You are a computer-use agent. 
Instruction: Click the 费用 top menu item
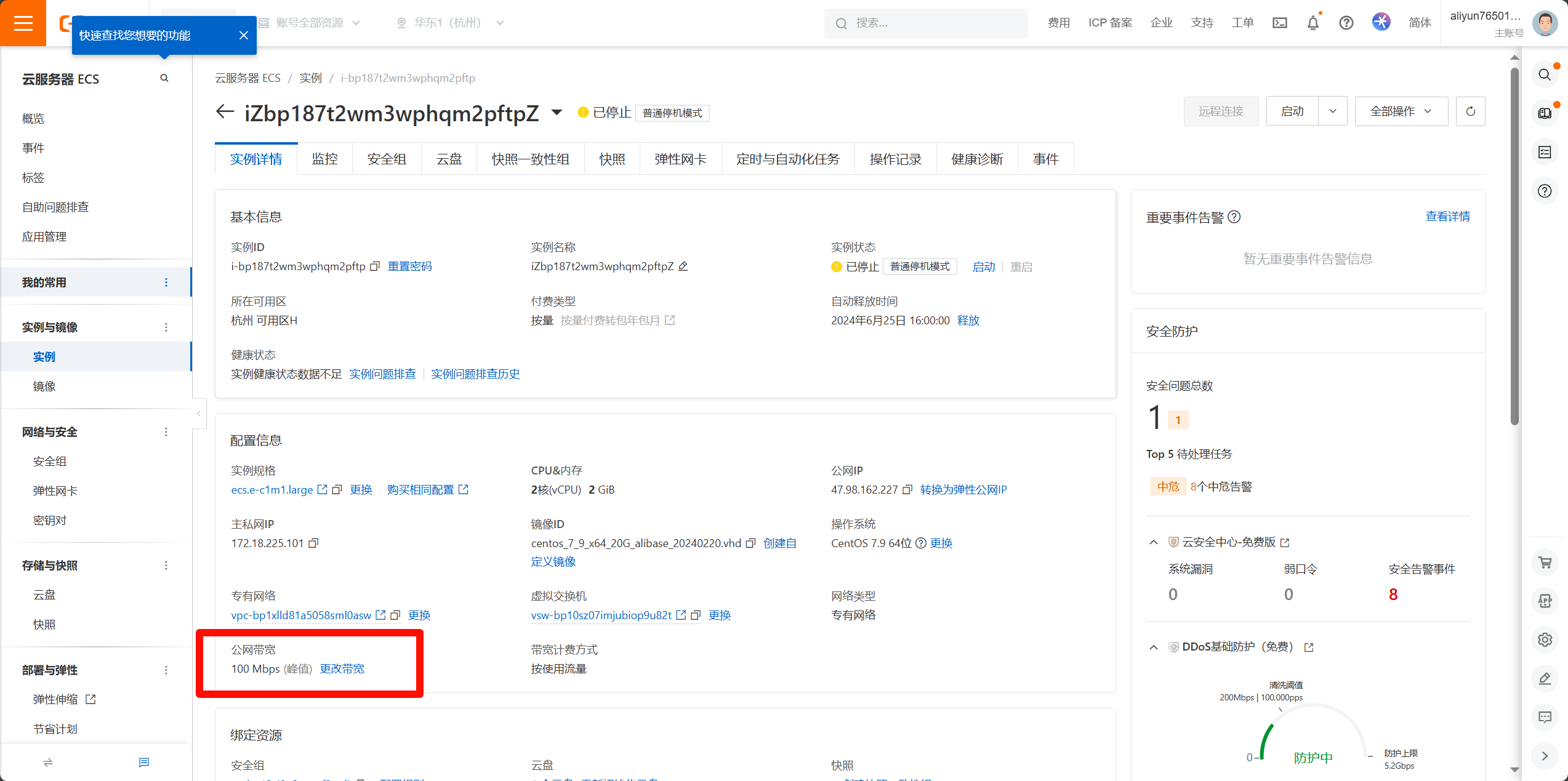(x=1059, y=23)
